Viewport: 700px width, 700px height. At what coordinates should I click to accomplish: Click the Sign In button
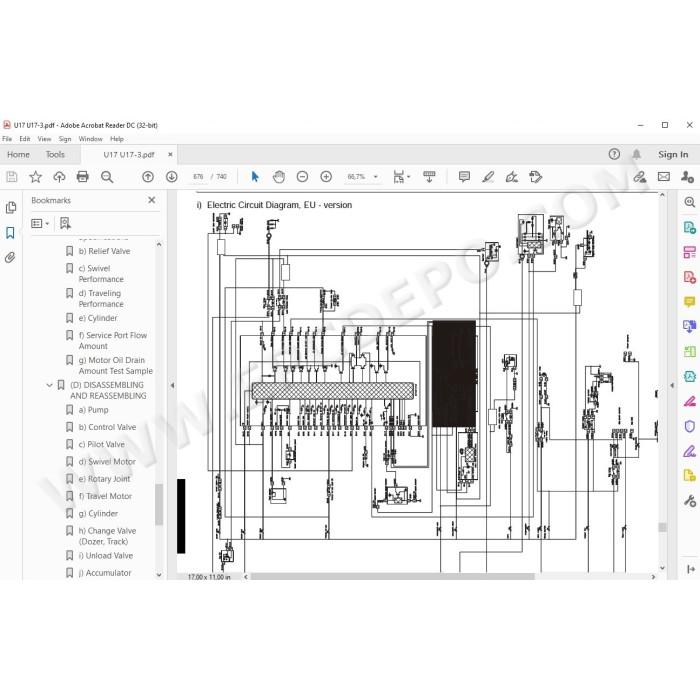click(673, 154)
